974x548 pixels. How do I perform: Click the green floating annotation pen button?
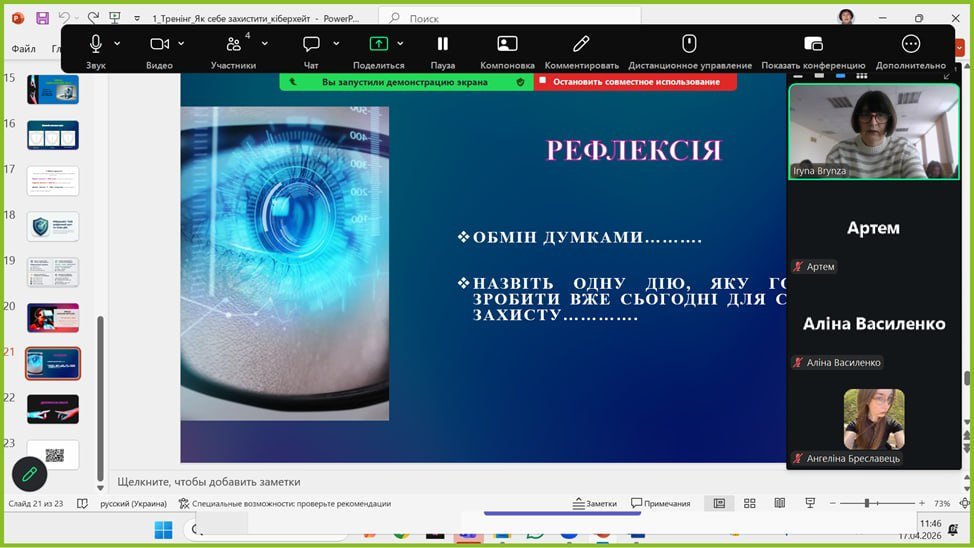click(29, 474)
